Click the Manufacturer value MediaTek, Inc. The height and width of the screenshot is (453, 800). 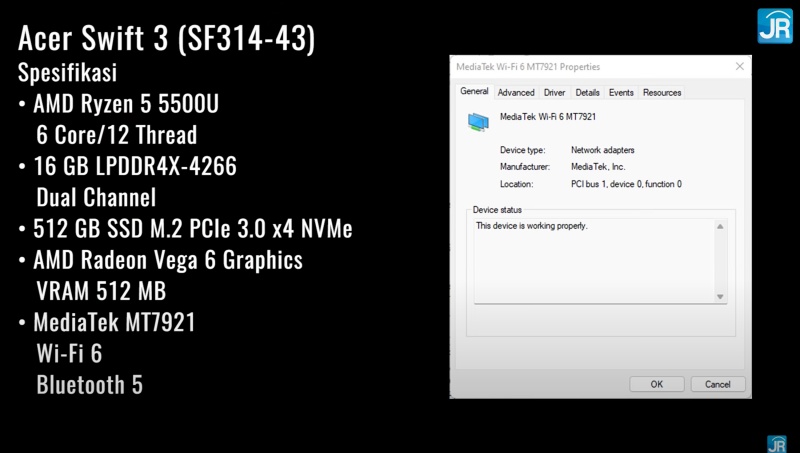coord(598,167)
